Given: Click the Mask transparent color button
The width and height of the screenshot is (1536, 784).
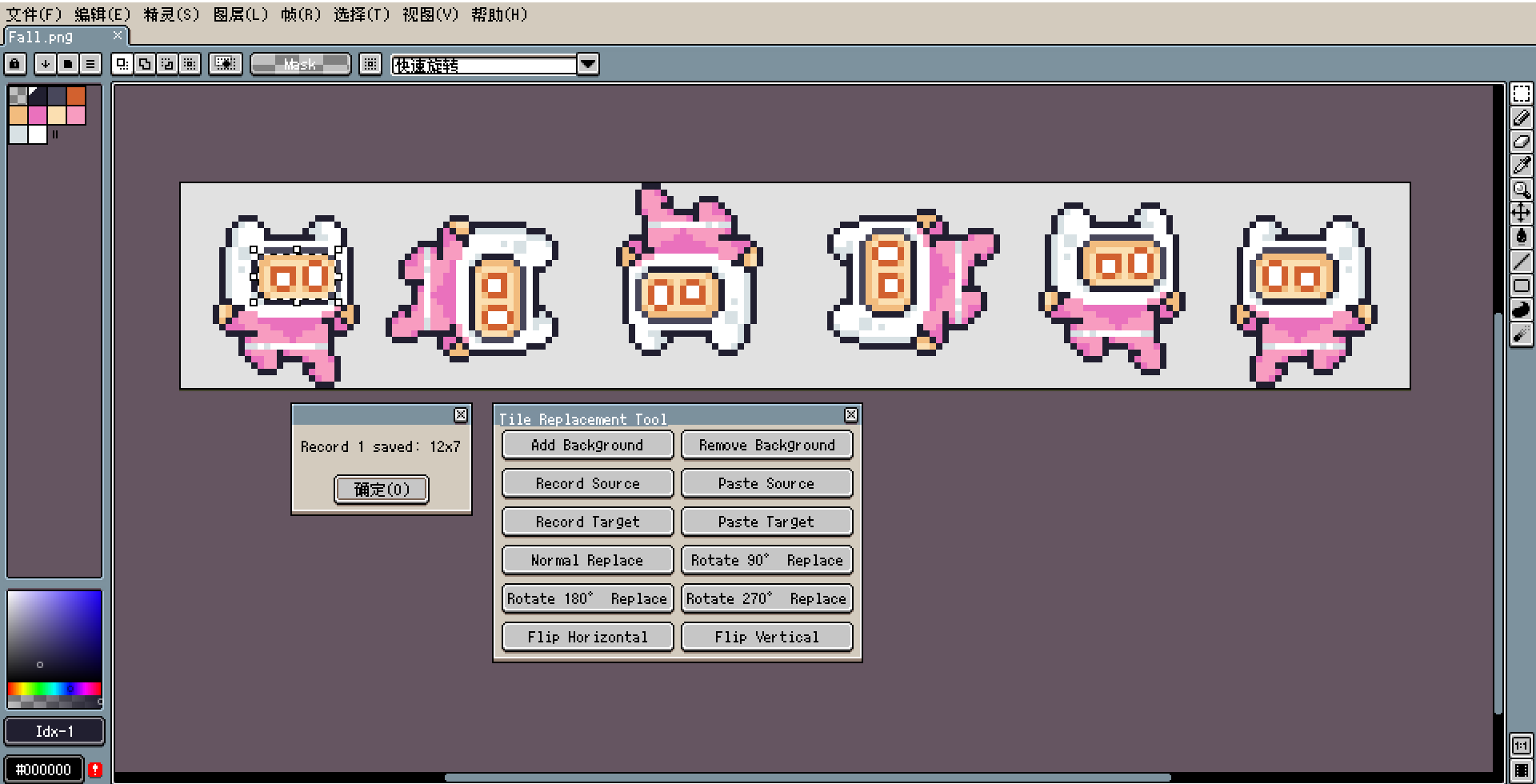Looking at the screenshot, I should coord(301,64).
